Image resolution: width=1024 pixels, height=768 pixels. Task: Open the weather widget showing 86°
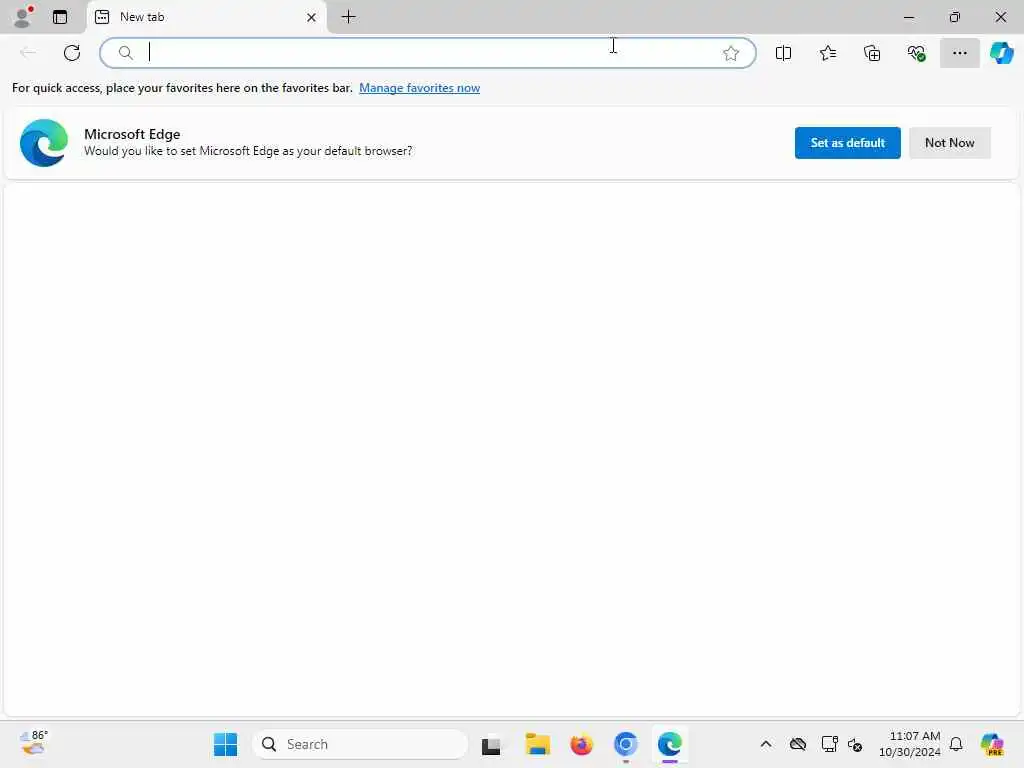(33, 743)
